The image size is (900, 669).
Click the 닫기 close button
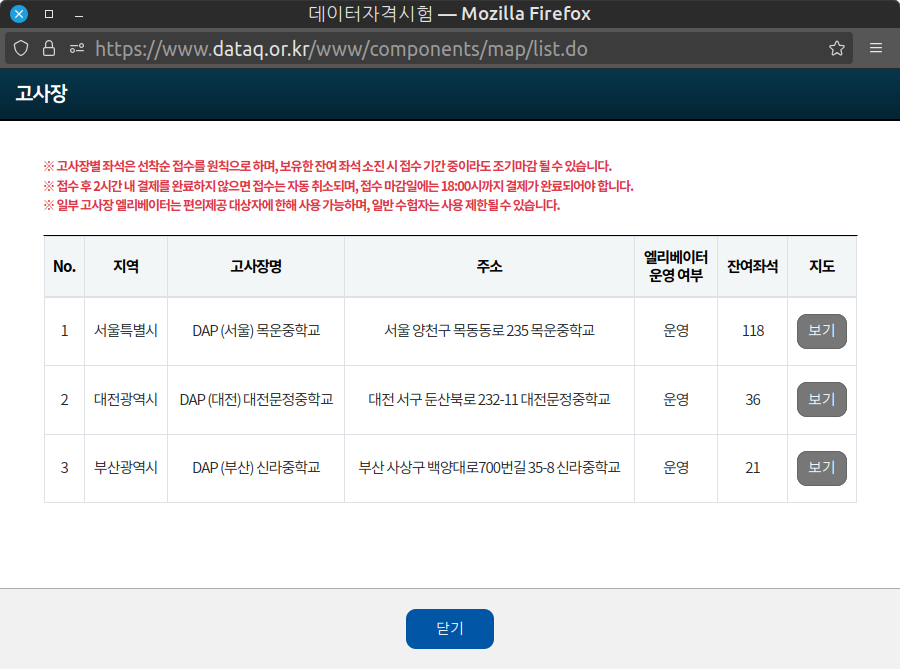(449, 629)
